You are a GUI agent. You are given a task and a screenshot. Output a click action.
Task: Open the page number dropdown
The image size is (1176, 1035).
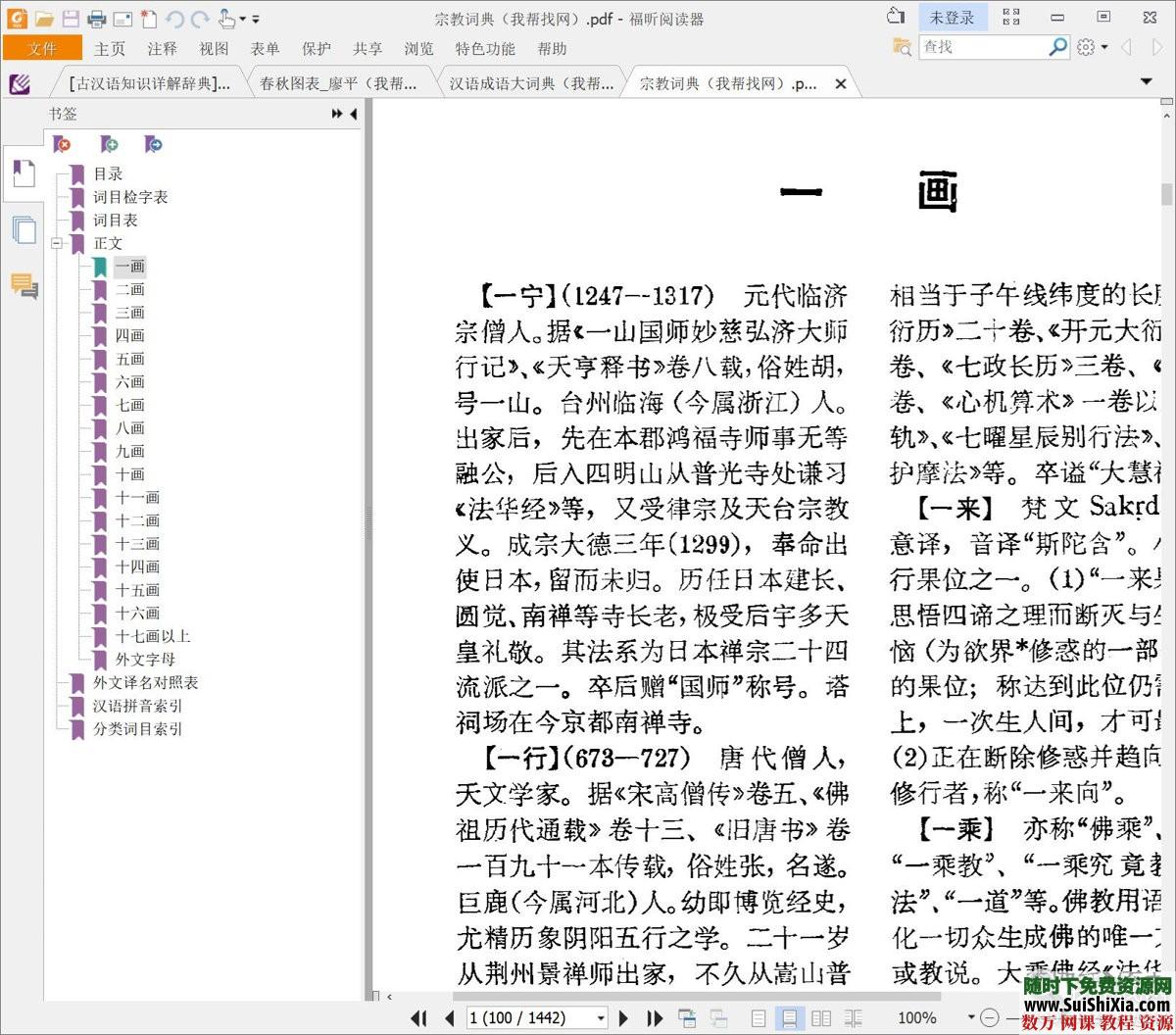click(601, 1017)
